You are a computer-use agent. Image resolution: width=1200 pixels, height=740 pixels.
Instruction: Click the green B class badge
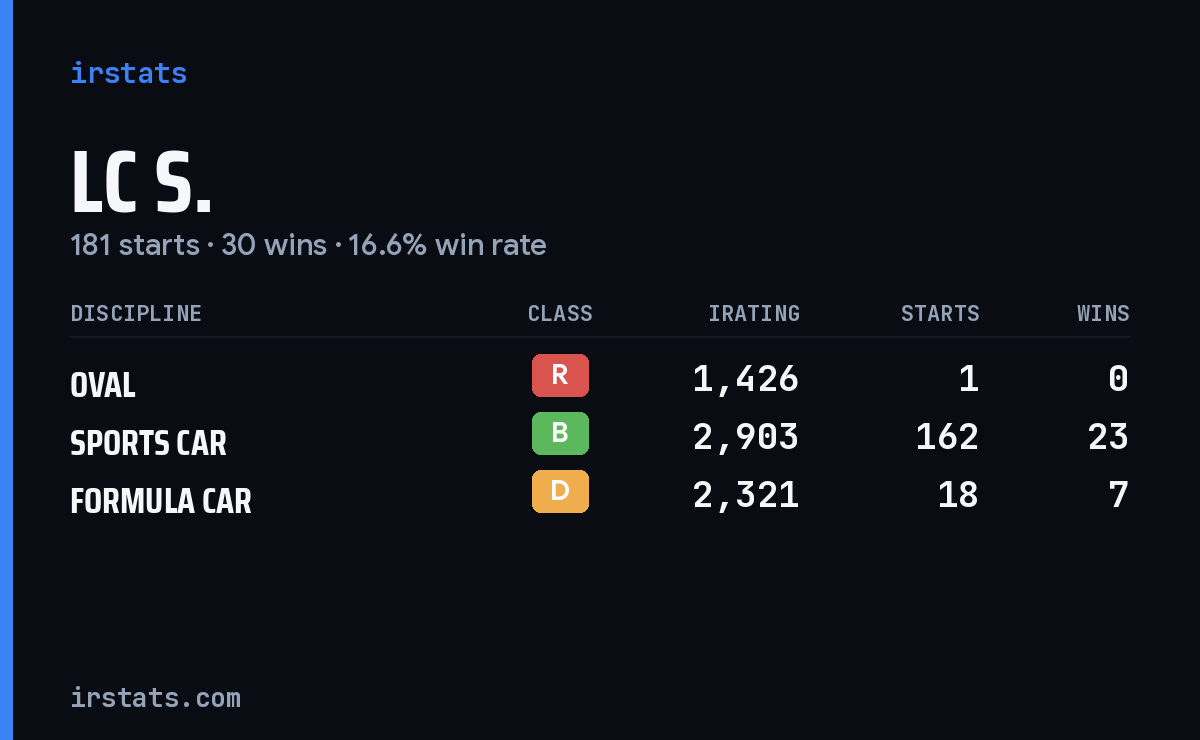point(560,433)
